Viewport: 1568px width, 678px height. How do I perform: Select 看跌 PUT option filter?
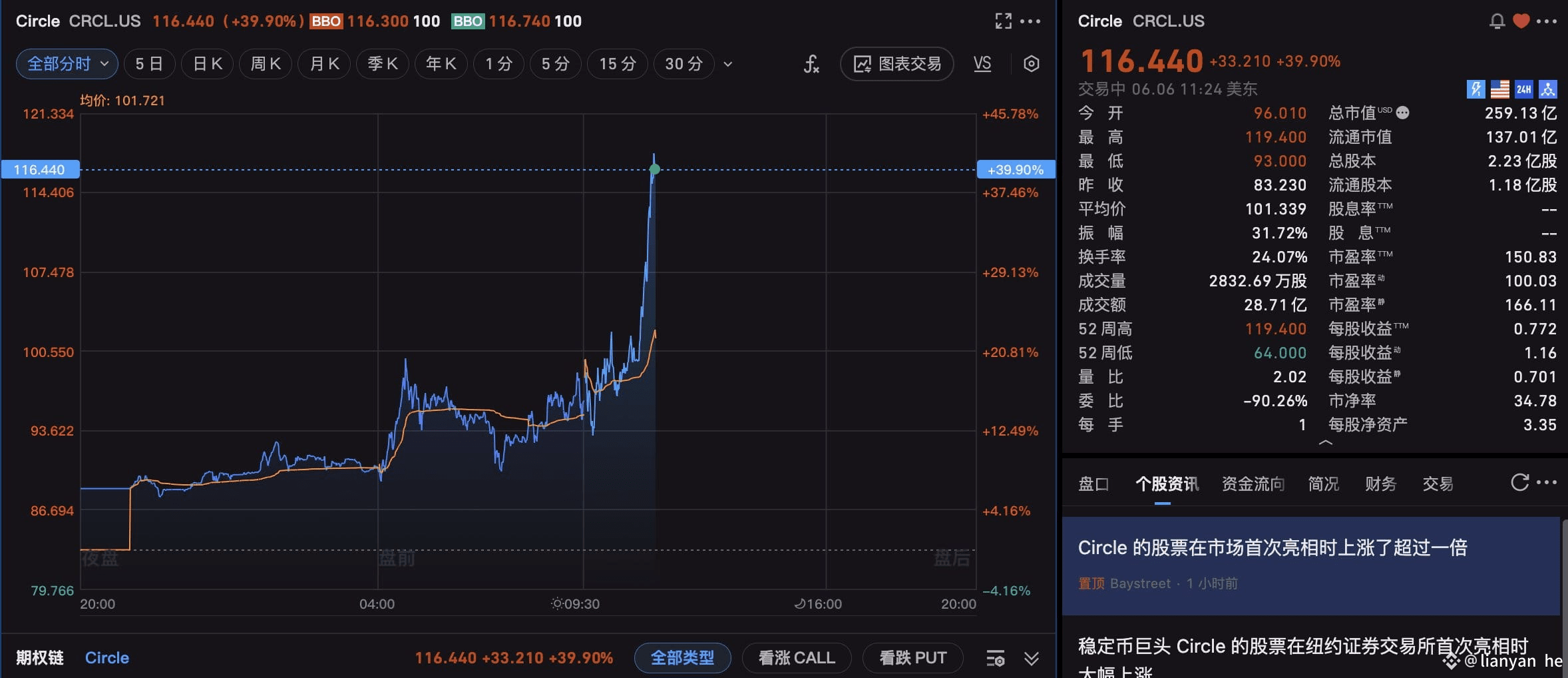click(913, 658)
